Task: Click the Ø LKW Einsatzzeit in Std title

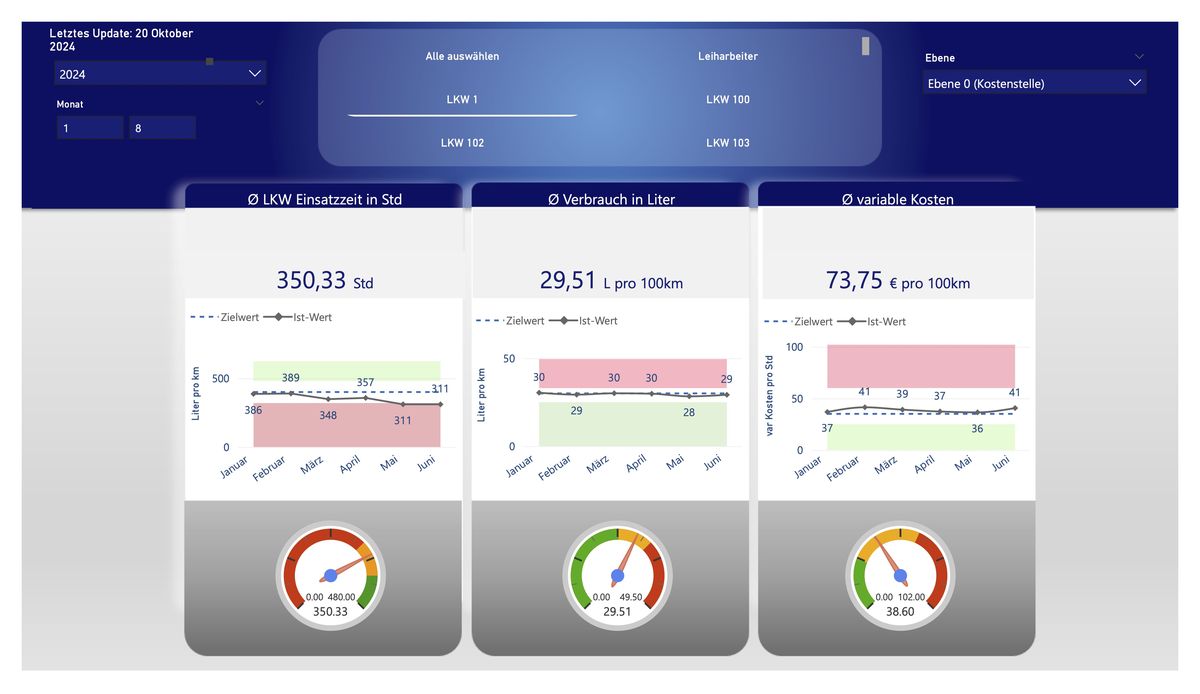Action: tap(324, 199)
